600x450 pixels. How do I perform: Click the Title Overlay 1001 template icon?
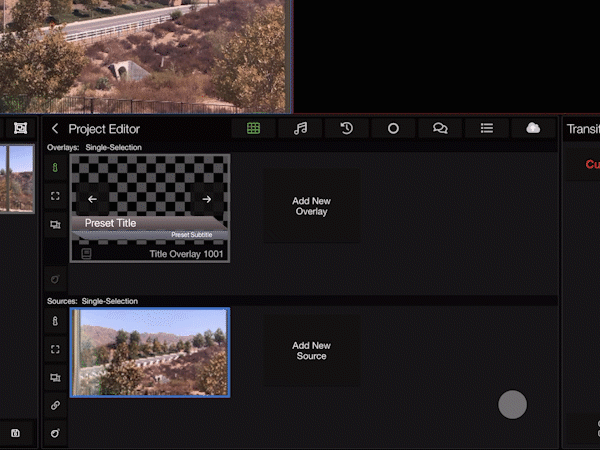(86, 254)
